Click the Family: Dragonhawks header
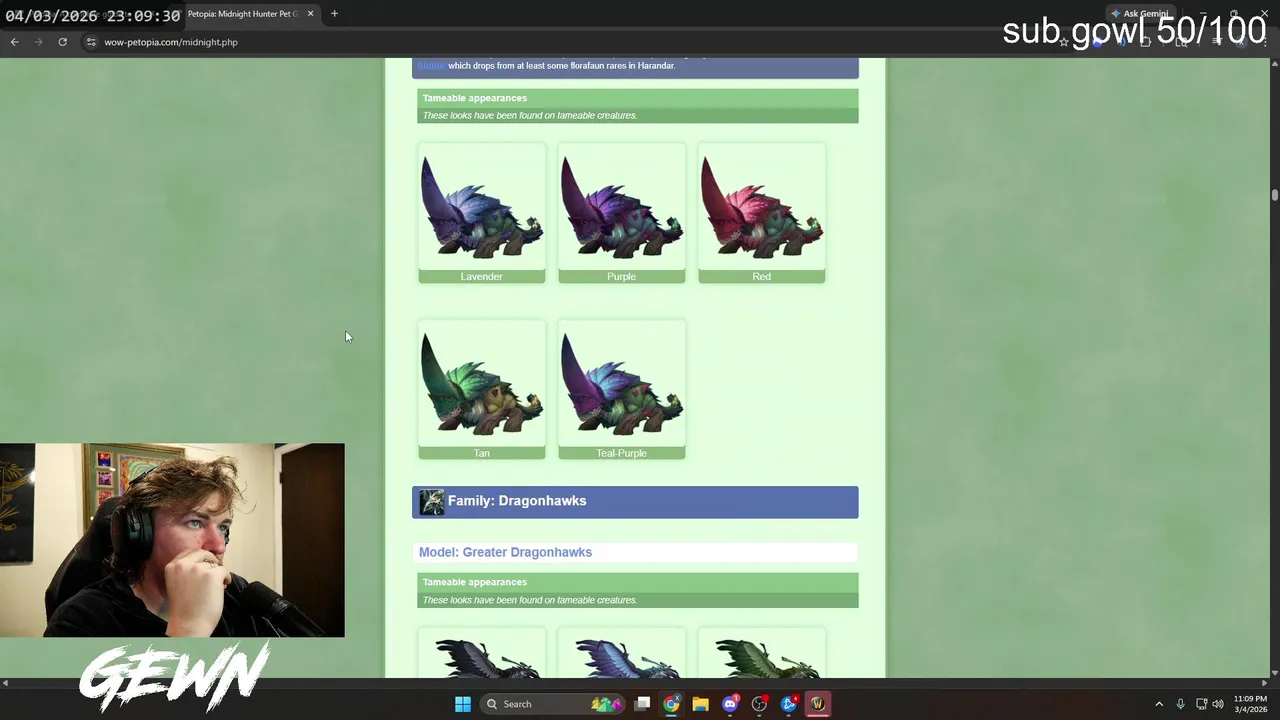 coord(635,502)
